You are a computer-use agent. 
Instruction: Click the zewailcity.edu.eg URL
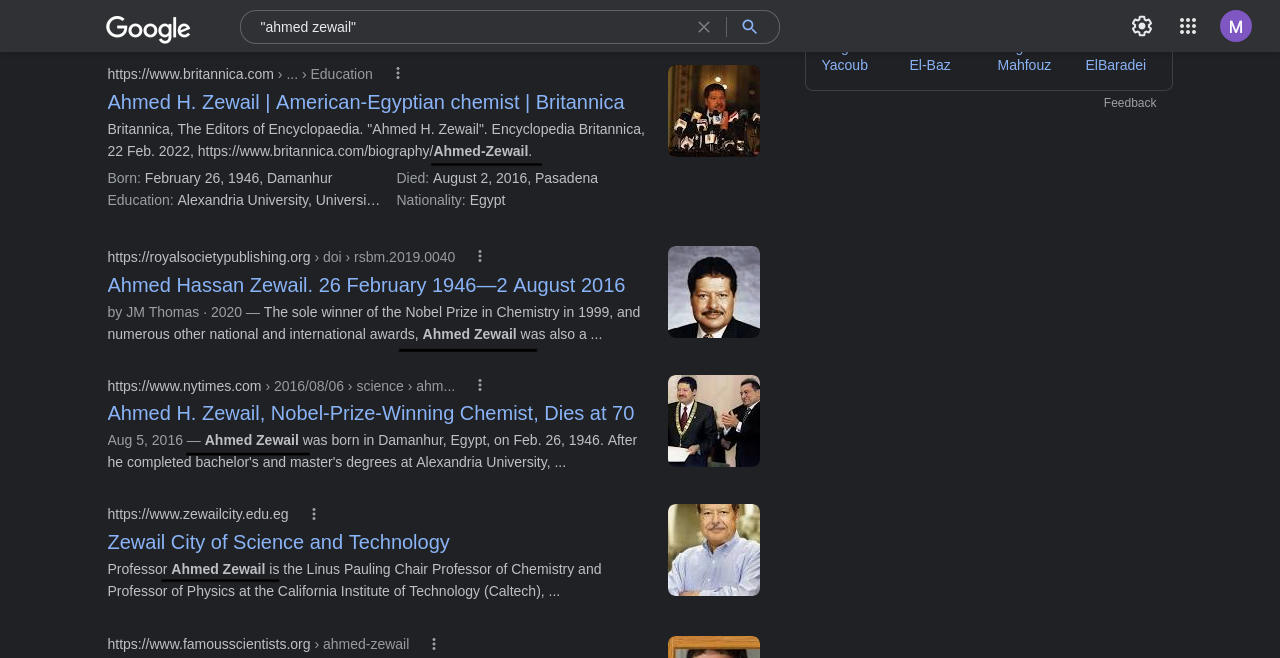[198, 514]
